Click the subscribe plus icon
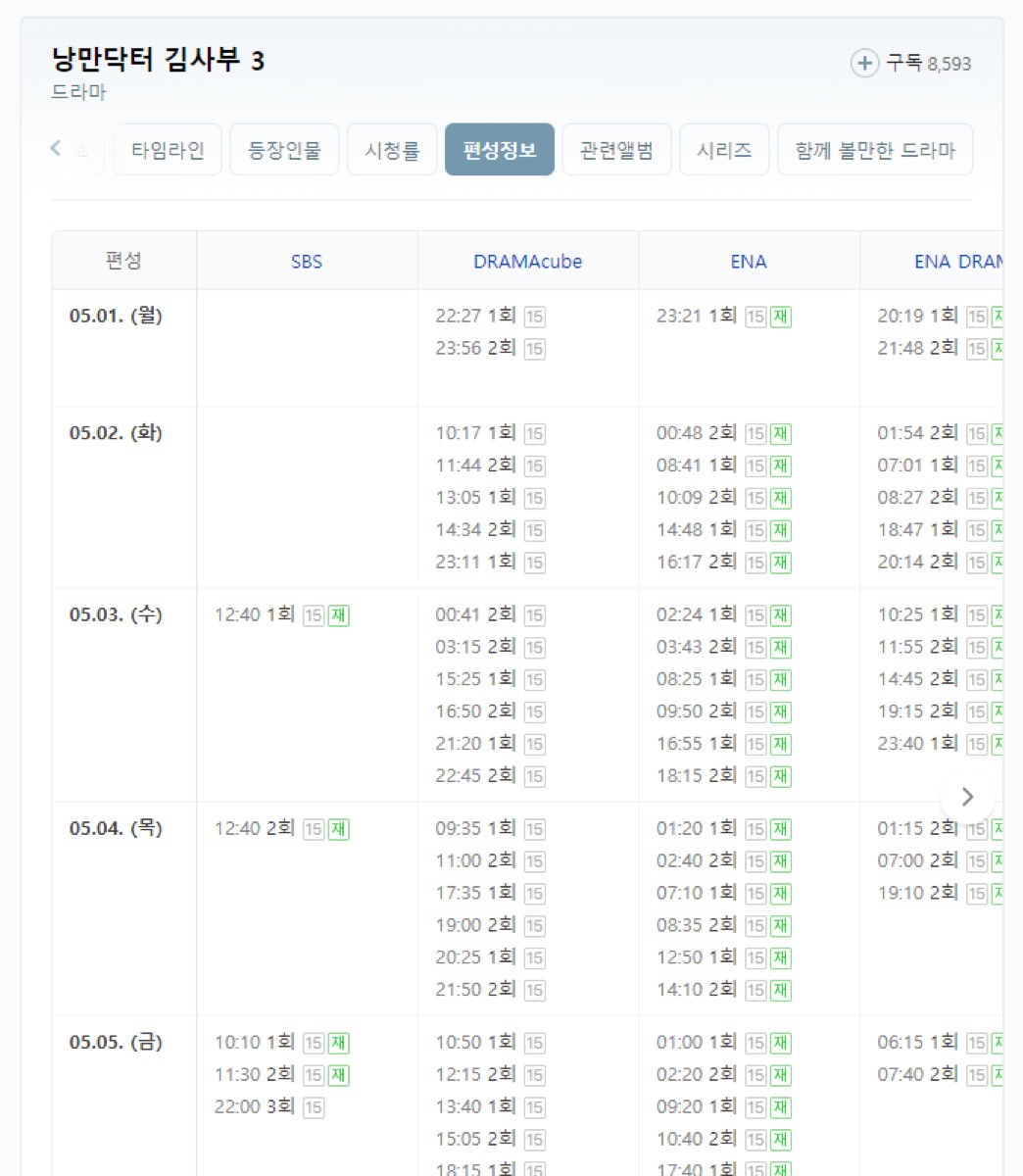1023x1176 pixels. [863, 64]
